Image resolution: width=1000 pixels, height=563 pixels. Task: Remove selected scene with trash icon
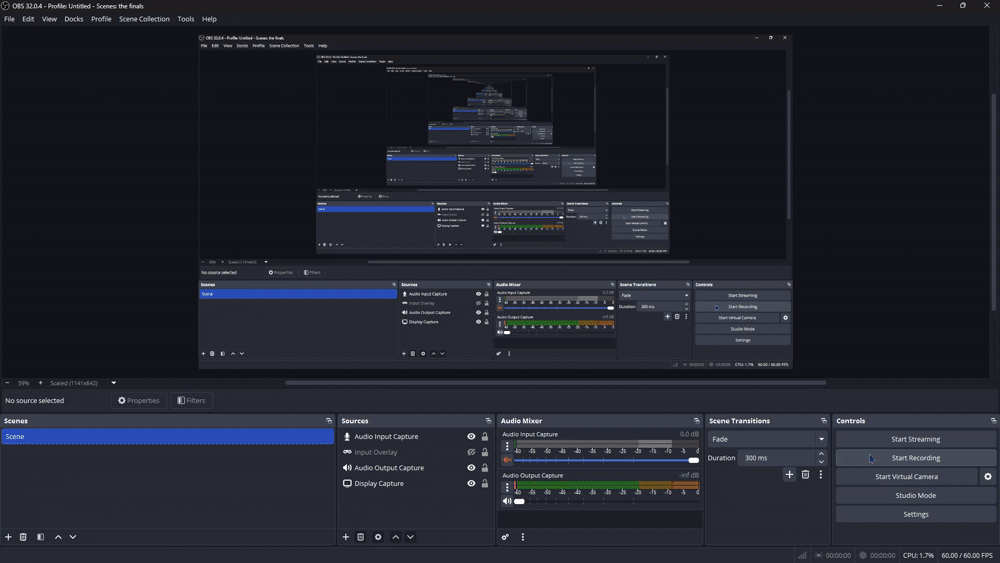click(x=23, y=537)
